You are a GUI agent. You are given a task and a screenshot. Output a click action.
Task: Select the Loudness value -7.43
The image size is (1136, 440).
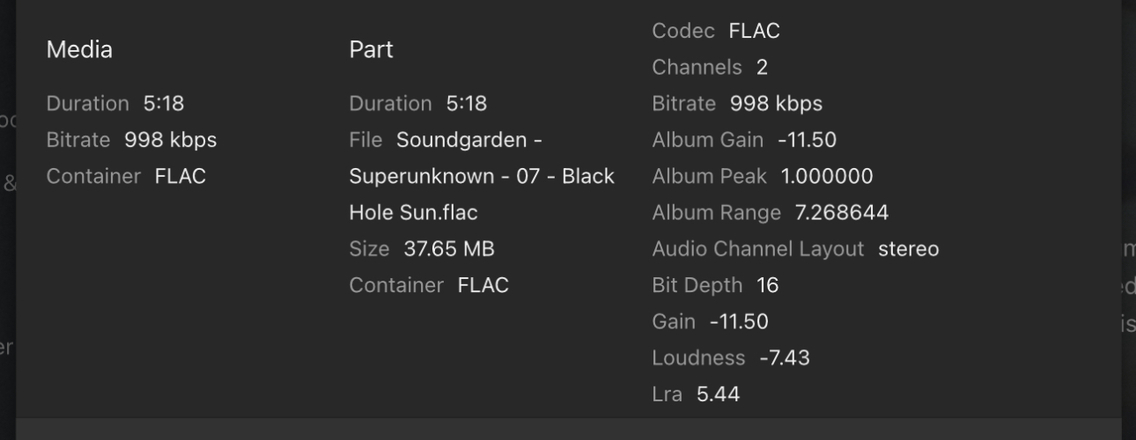click(x=784, y=357)
